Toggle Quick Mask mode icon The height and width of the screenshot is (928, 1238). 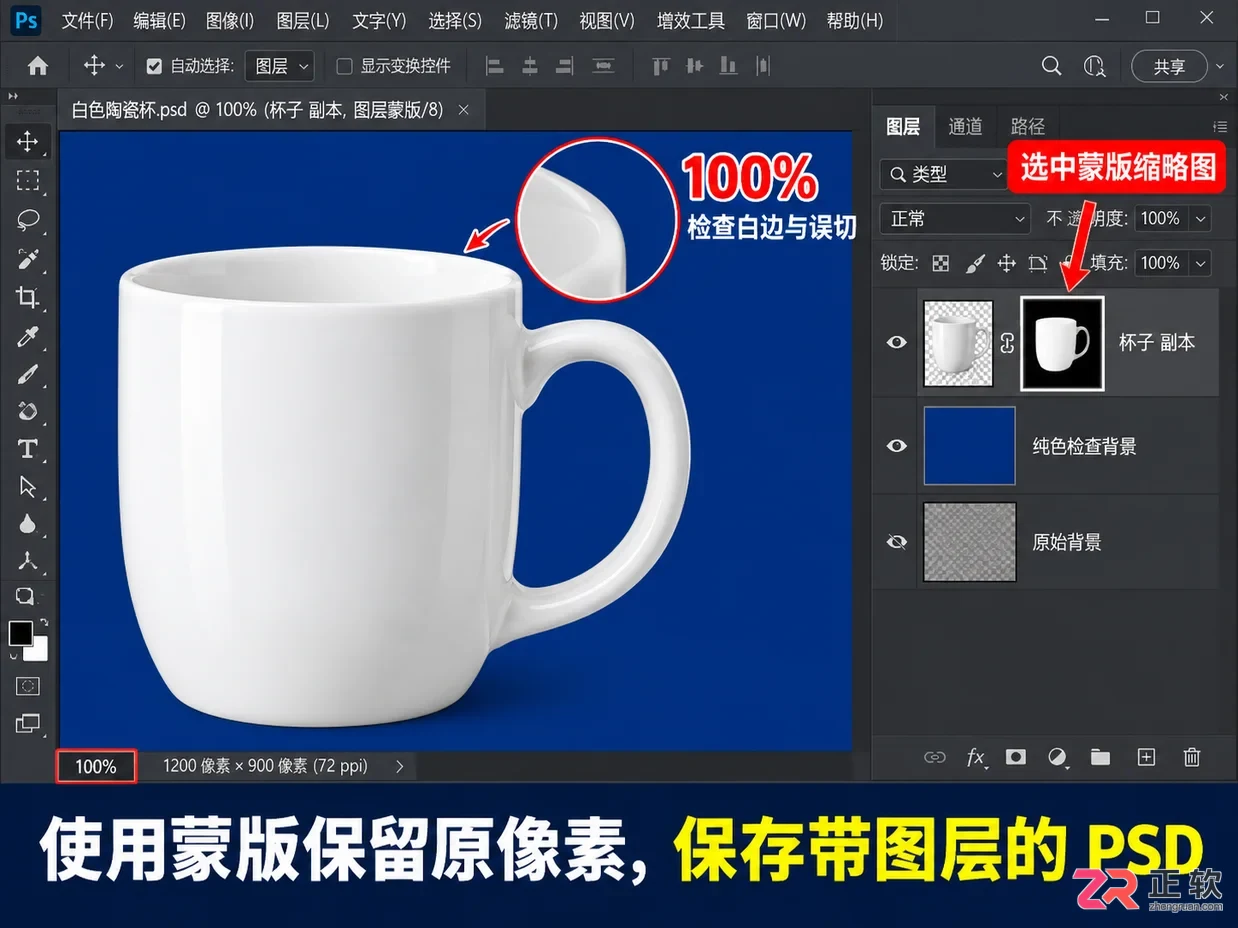pyautogui.click(x=27, y=686)
